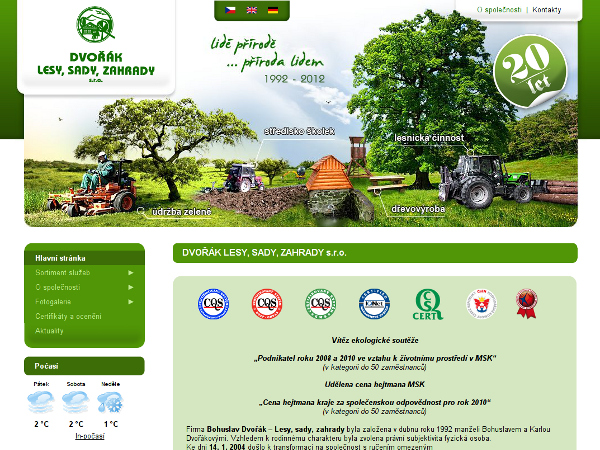Click the green 20 let anniversary badge

pyautogui.click(x=530, y=71)
